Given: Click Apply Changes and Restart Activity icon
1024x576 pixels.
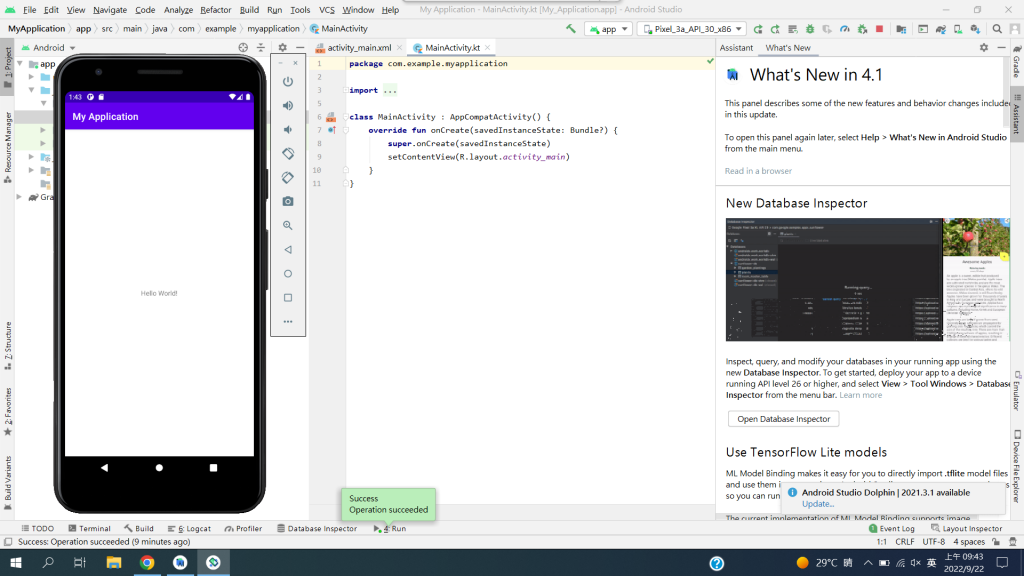Looking at the screenshot, I should (x=775, y=29).
